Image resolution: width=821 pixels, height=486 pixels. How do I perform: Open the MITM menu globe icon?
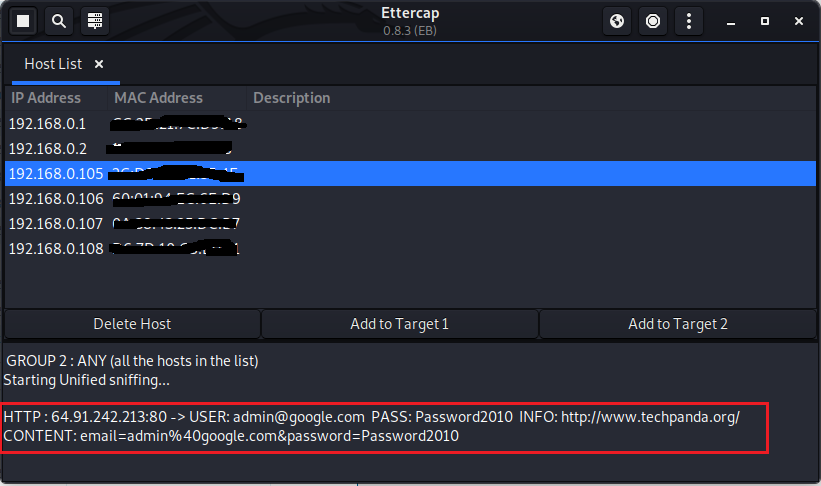617,20
